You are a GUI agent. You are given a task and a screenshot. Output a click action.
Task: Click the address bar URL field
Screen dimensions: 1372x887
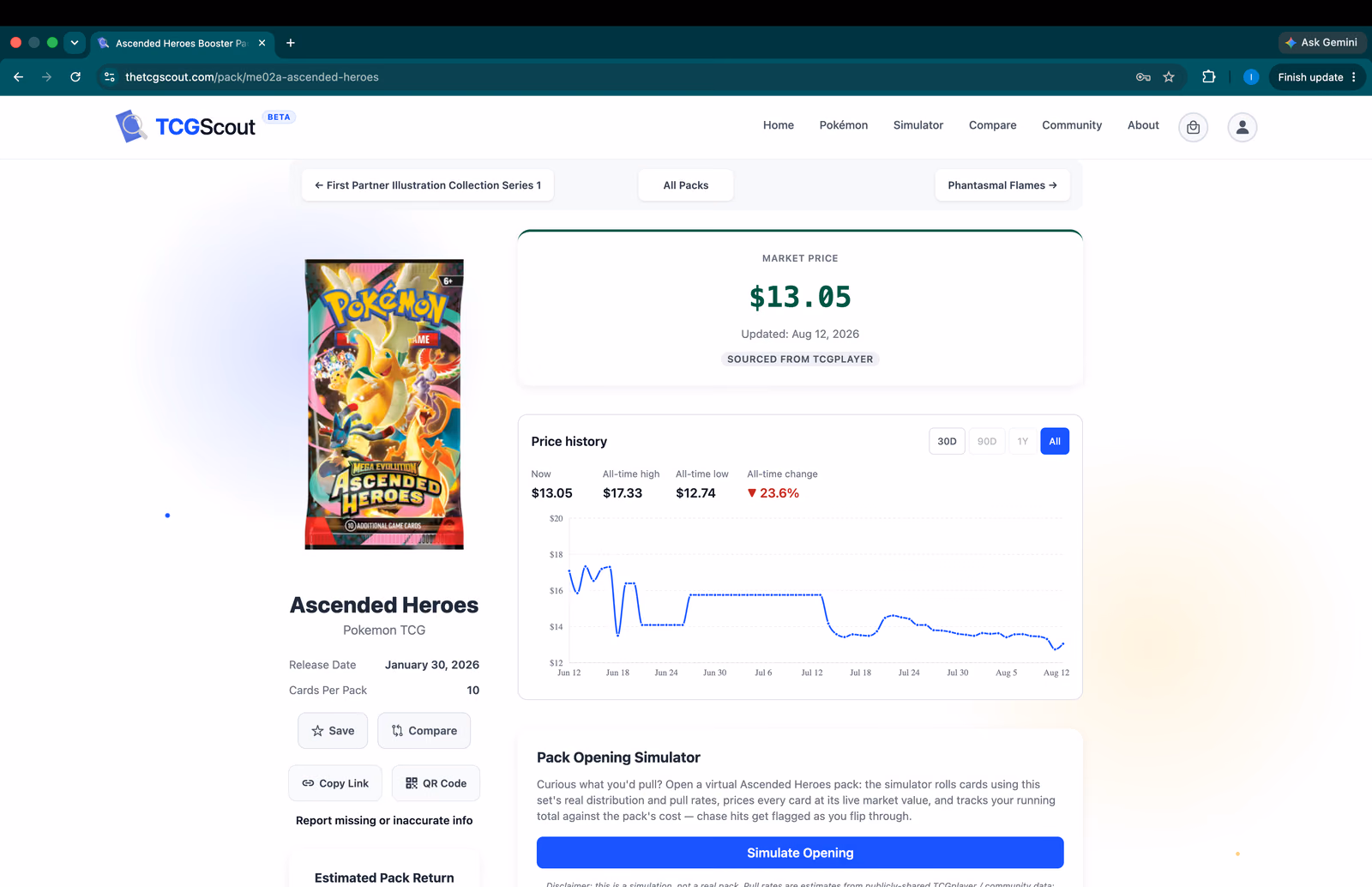point(617,77)
